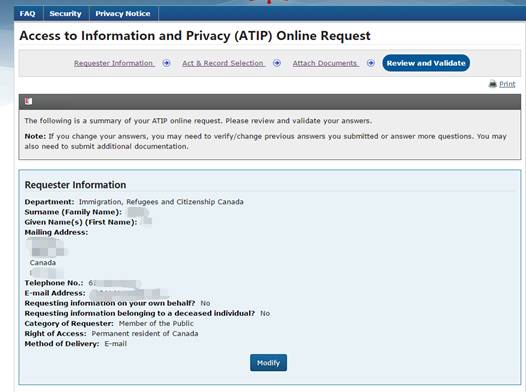Image resolution: width=526 pixels, height=392 pixels.
Task: Click the printer icon beside Print
Action: 492,84
